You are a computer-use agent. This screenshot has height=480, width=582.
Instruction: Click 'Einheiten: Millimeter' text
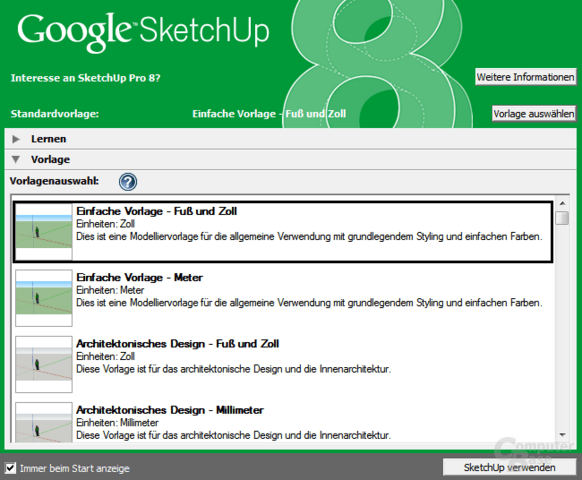(x=117, y=422)
